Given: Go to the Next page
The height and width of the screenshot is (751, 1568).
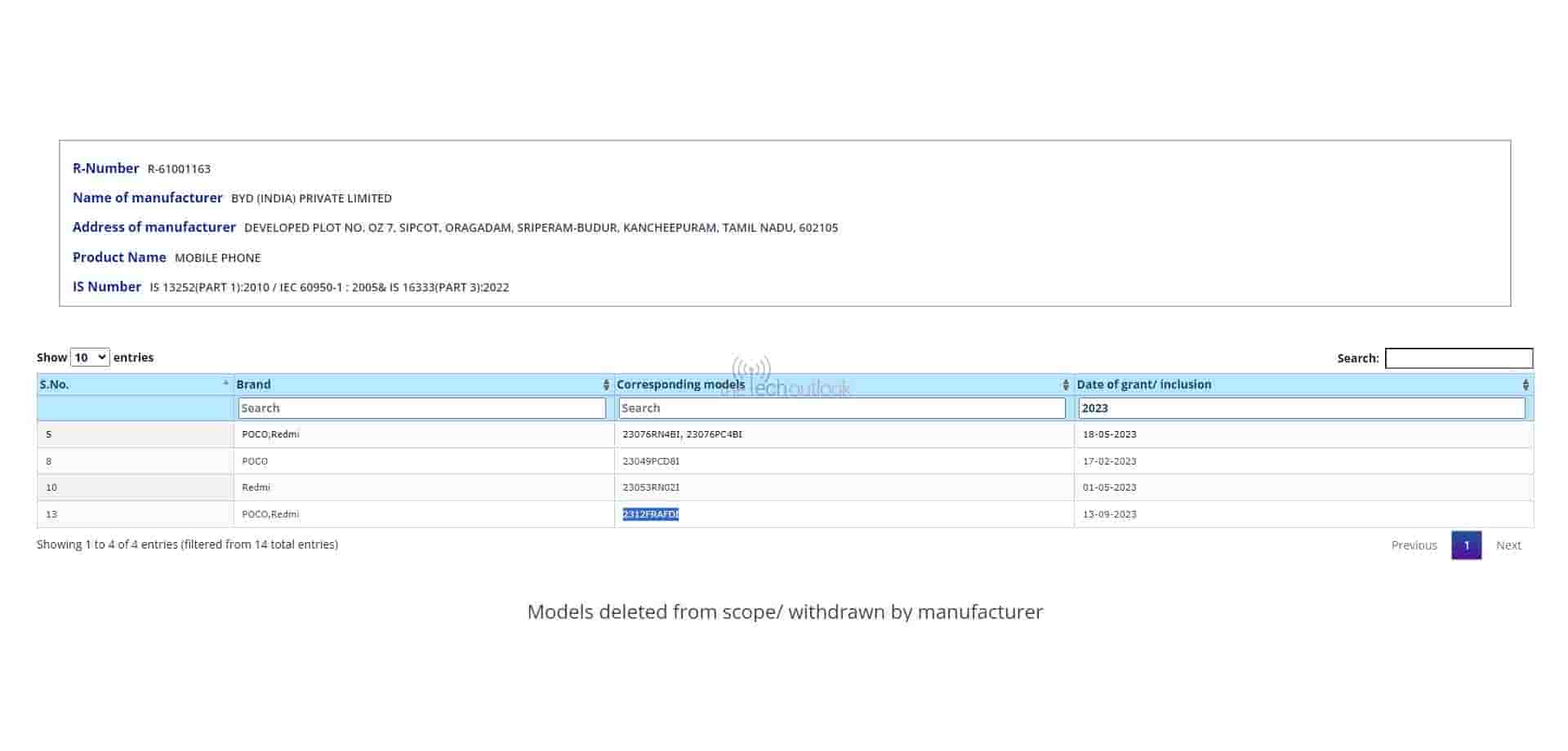Looking at the screenshot, I should (x=1508, y=545).
